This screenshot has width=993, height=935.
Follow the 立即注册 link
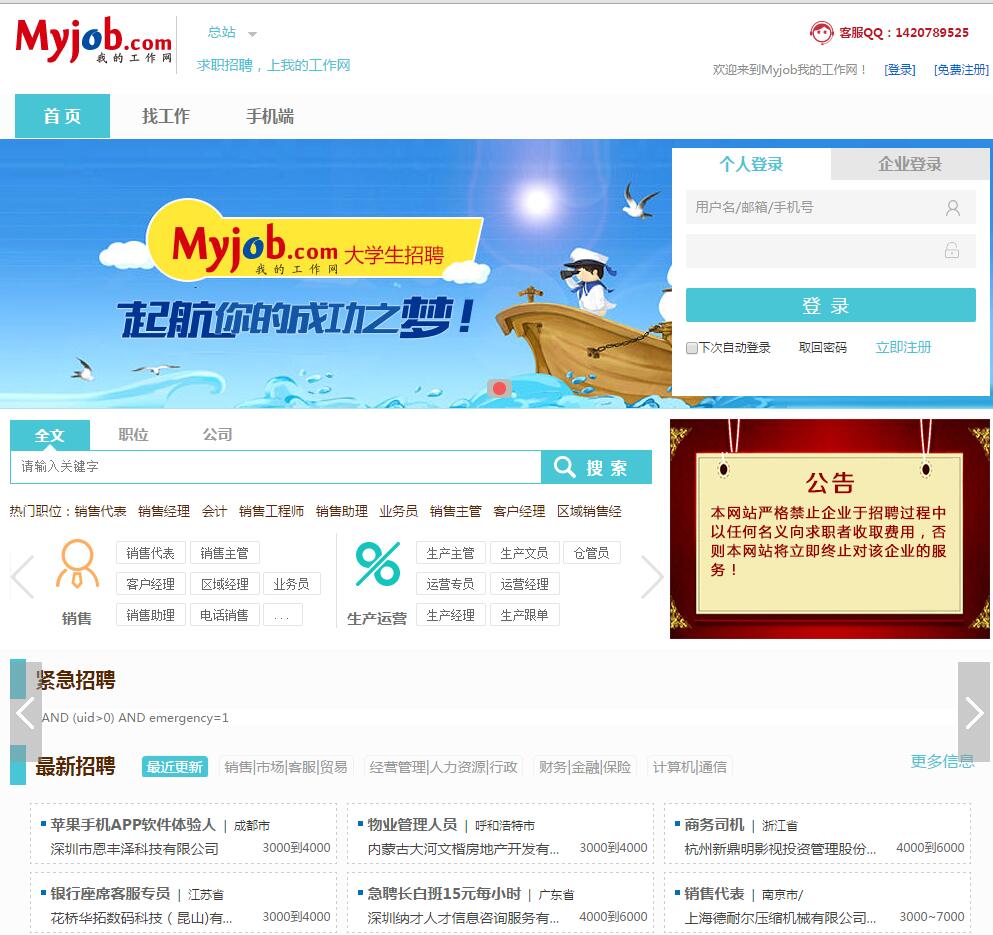tap(903, 347)
